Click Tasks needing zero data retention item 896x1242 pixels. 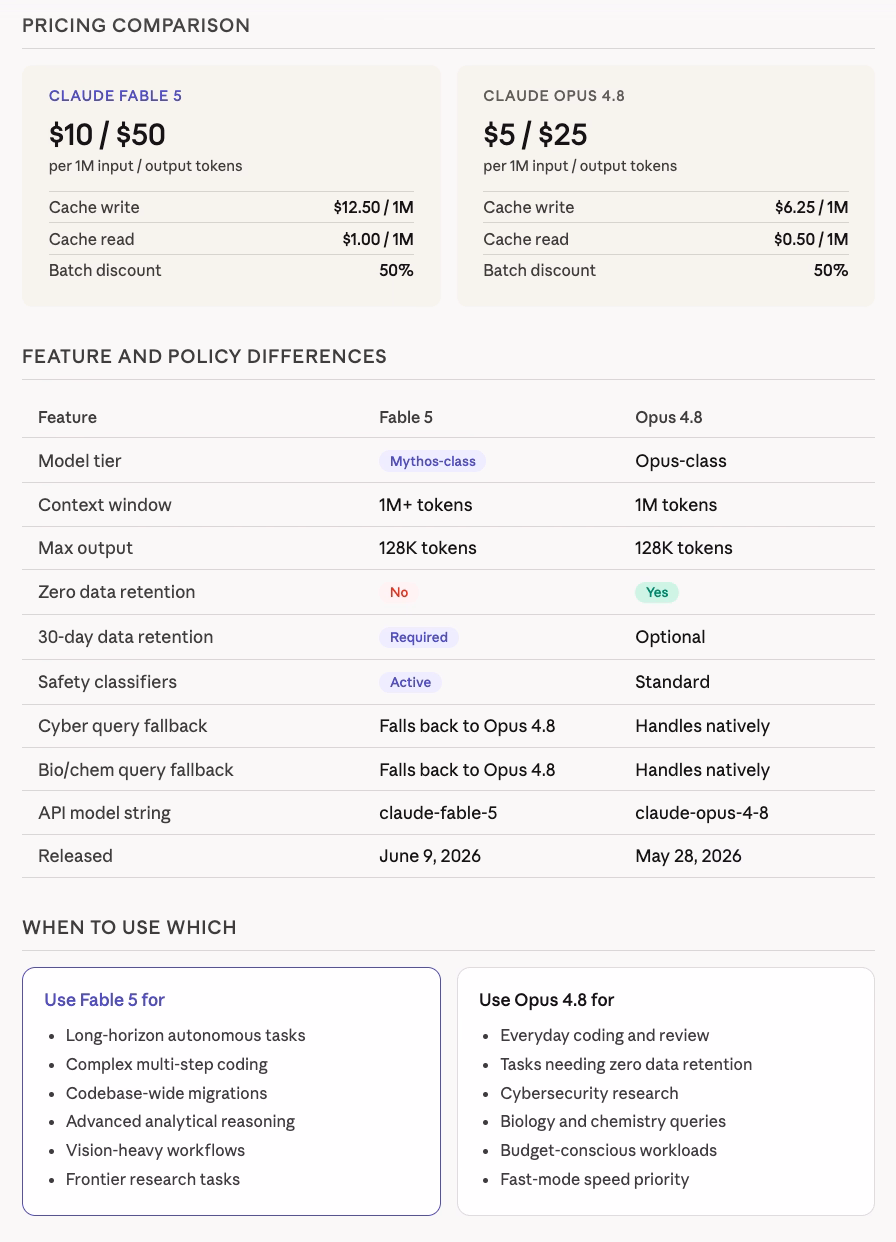626,1065
